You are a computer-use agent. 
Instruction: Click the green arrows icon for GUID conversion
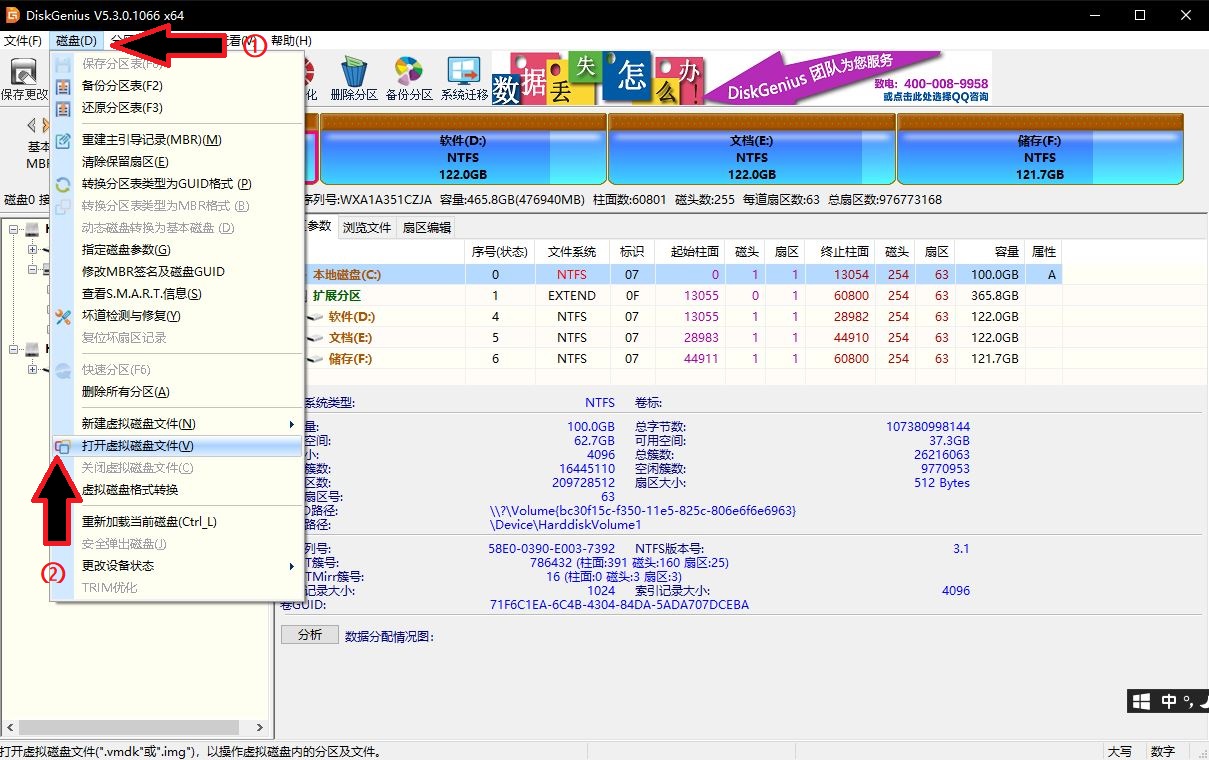click(x=63, y=184)
